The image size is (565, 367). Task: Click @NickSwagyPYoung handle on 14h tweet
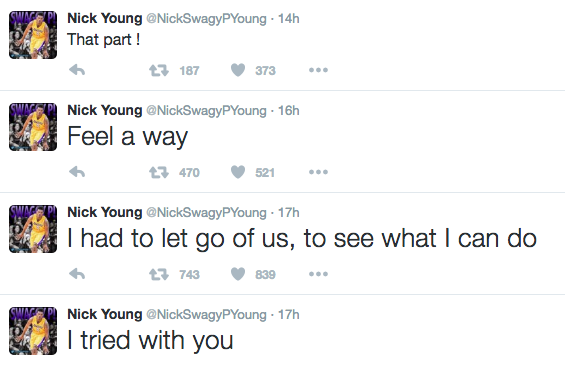[x=206, y=19]
